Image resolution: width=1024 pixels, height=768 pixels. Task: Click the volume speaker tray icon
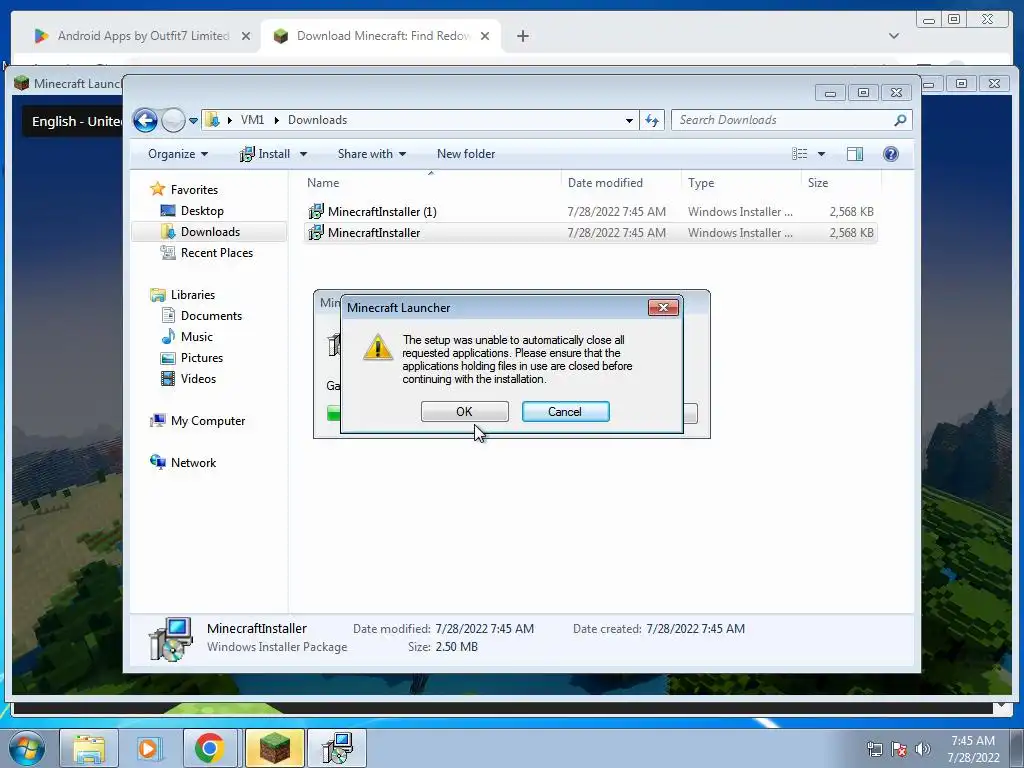923,749
